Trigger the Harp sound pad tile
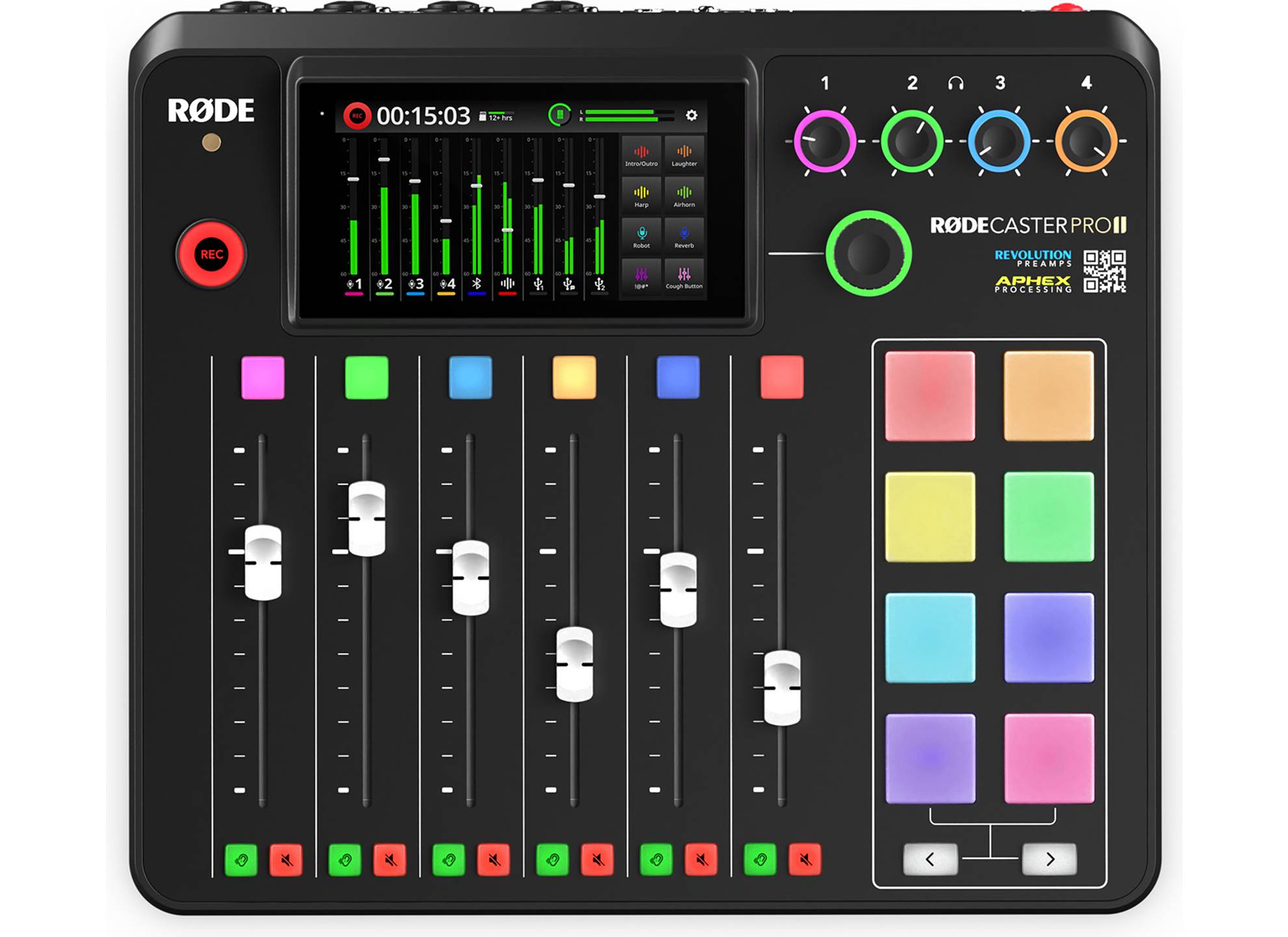Viewport: 1288px width, 937px height. [x=641, y=196]
